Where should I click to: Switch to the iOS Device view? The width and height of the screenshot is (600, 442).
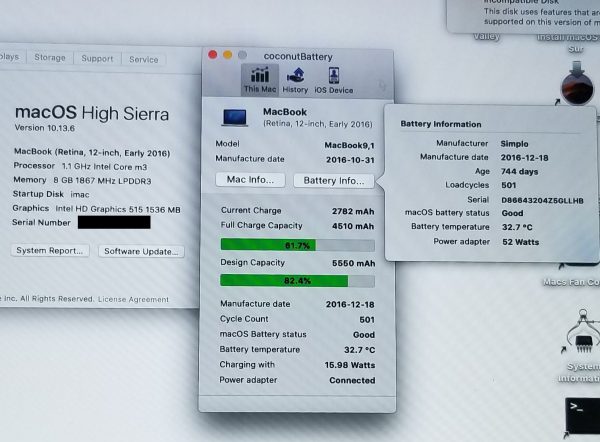333,79
